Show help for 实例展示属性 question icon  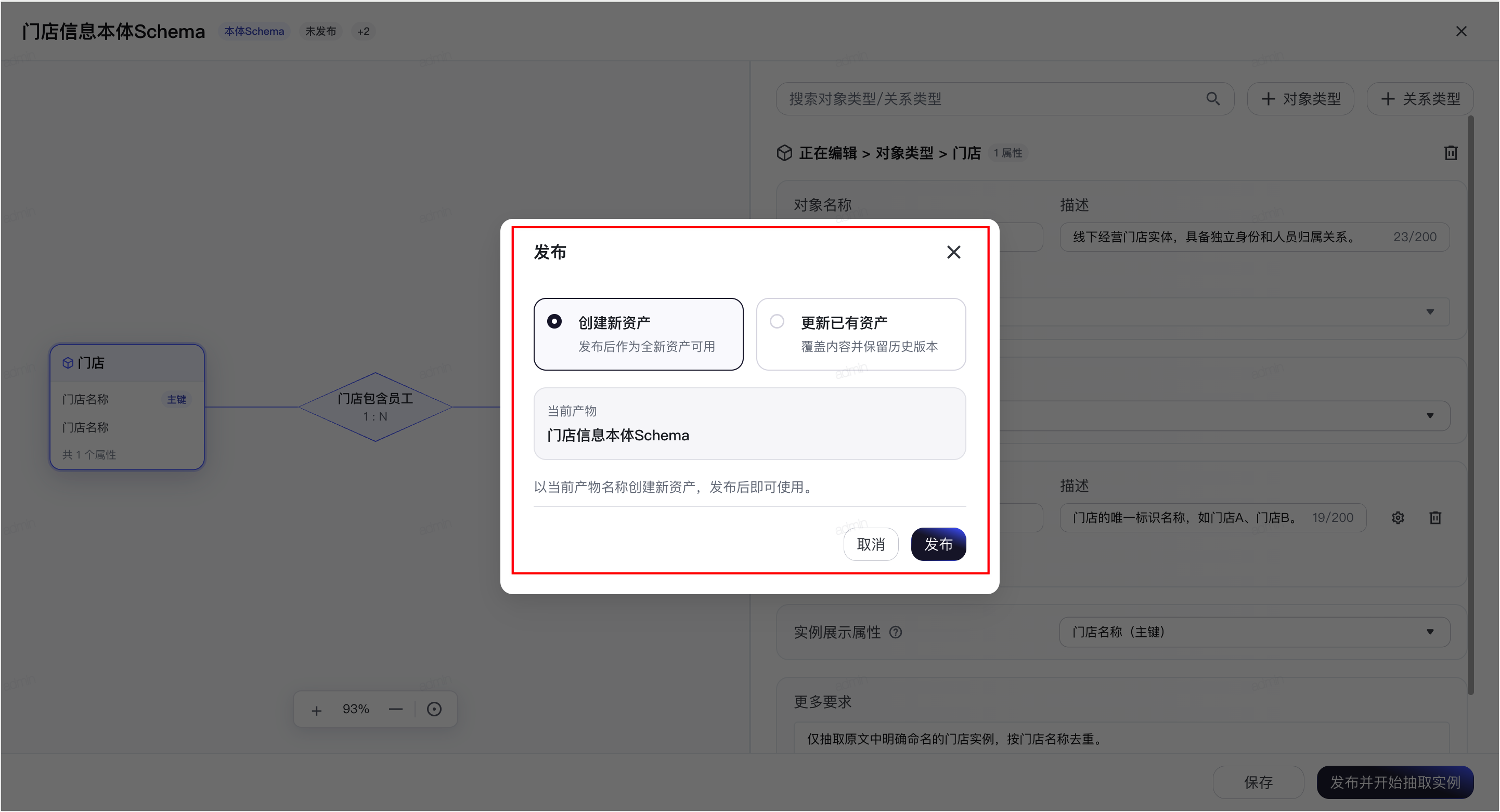tap(896, 632)
